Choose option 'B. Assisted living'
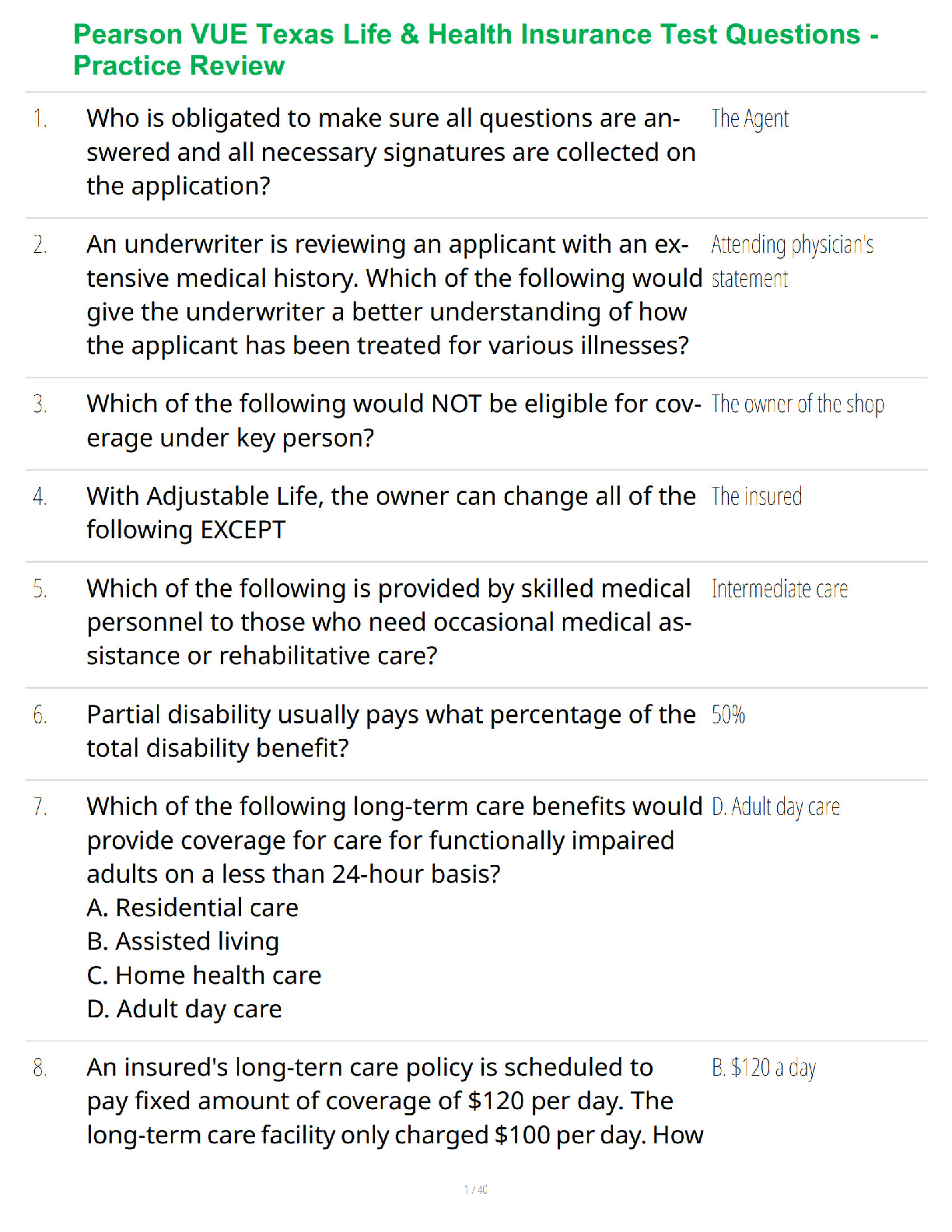The image size is (952, 1232). (183, 941)
